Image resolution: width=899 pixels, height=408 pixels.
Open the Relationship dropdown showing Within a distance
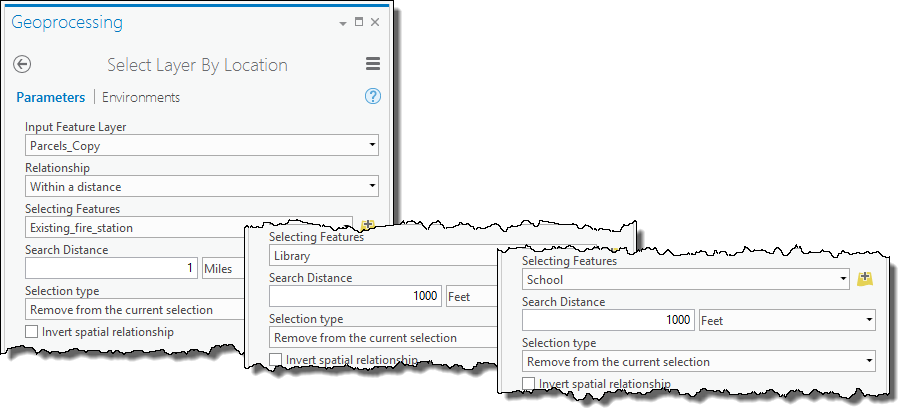pos(372,186)
